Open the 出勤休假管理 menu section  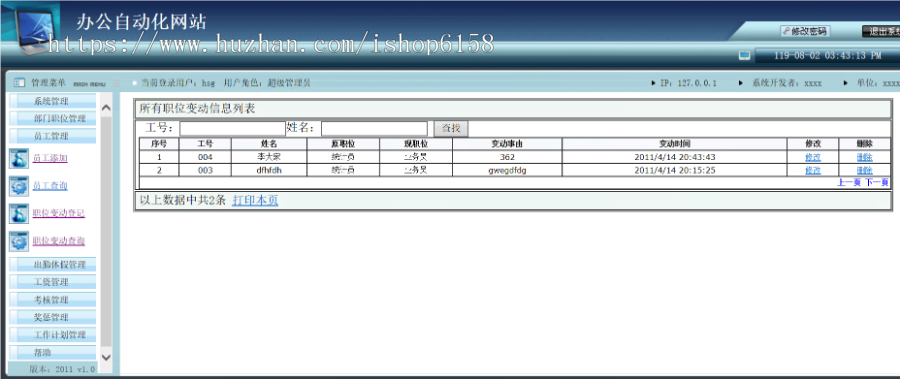tap(52, 265)
